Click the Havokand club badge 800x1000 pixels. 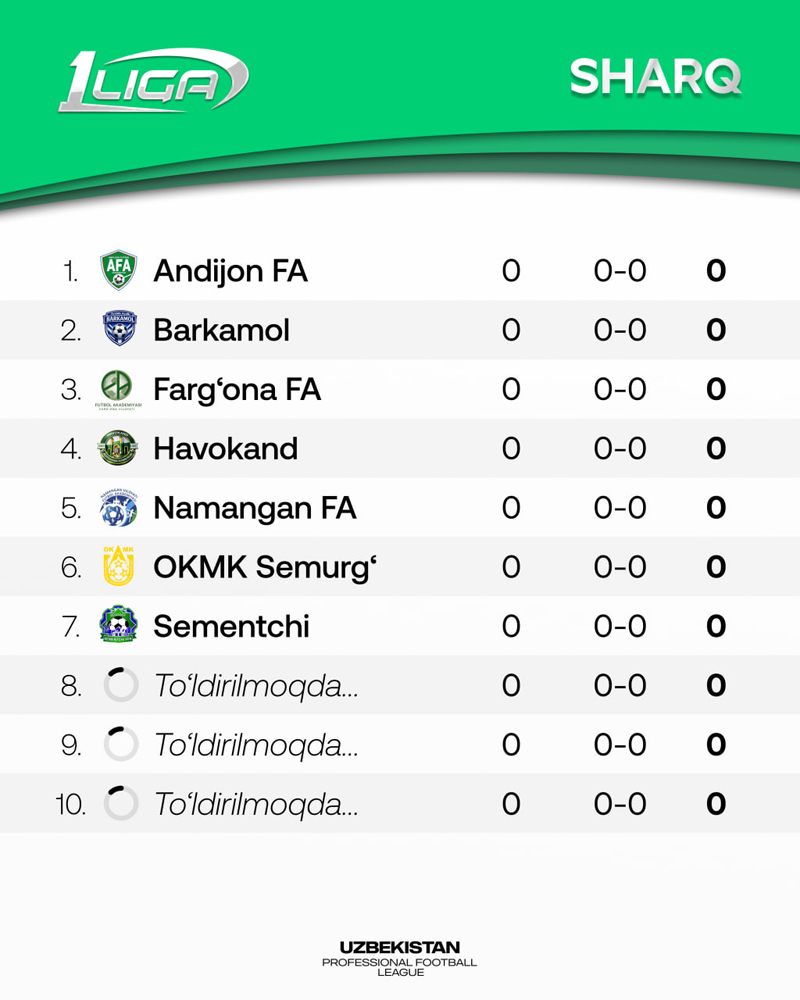[120, 448]
